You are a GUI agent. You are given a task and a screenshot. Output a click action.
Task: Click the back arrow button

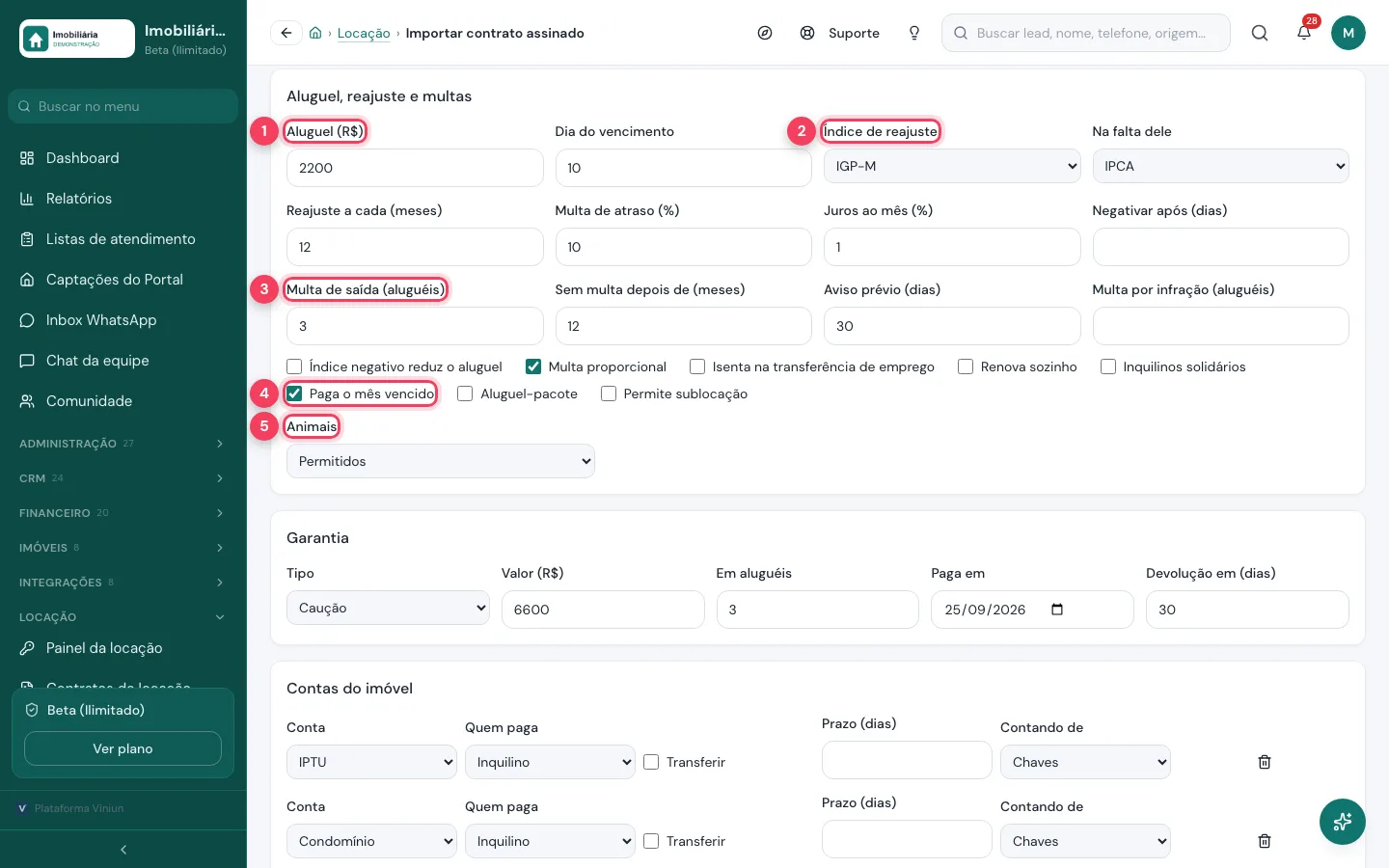click(286, 33)
